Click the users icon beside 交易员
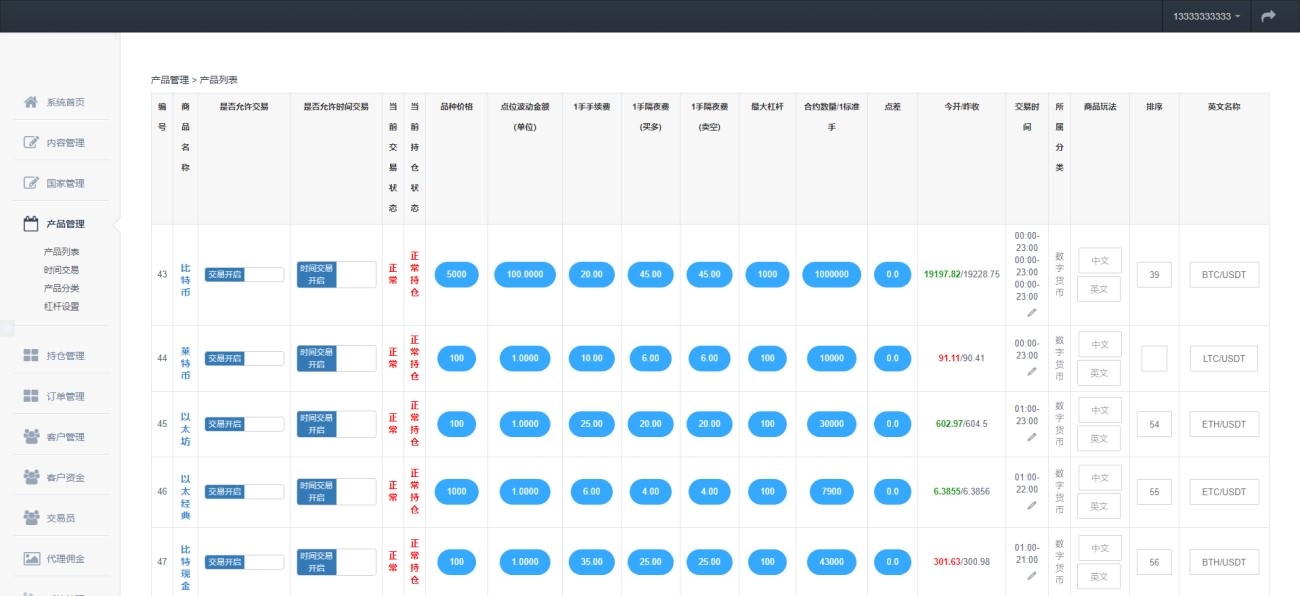The width and height of the screenshot is (1300, 596). [31, 517]
